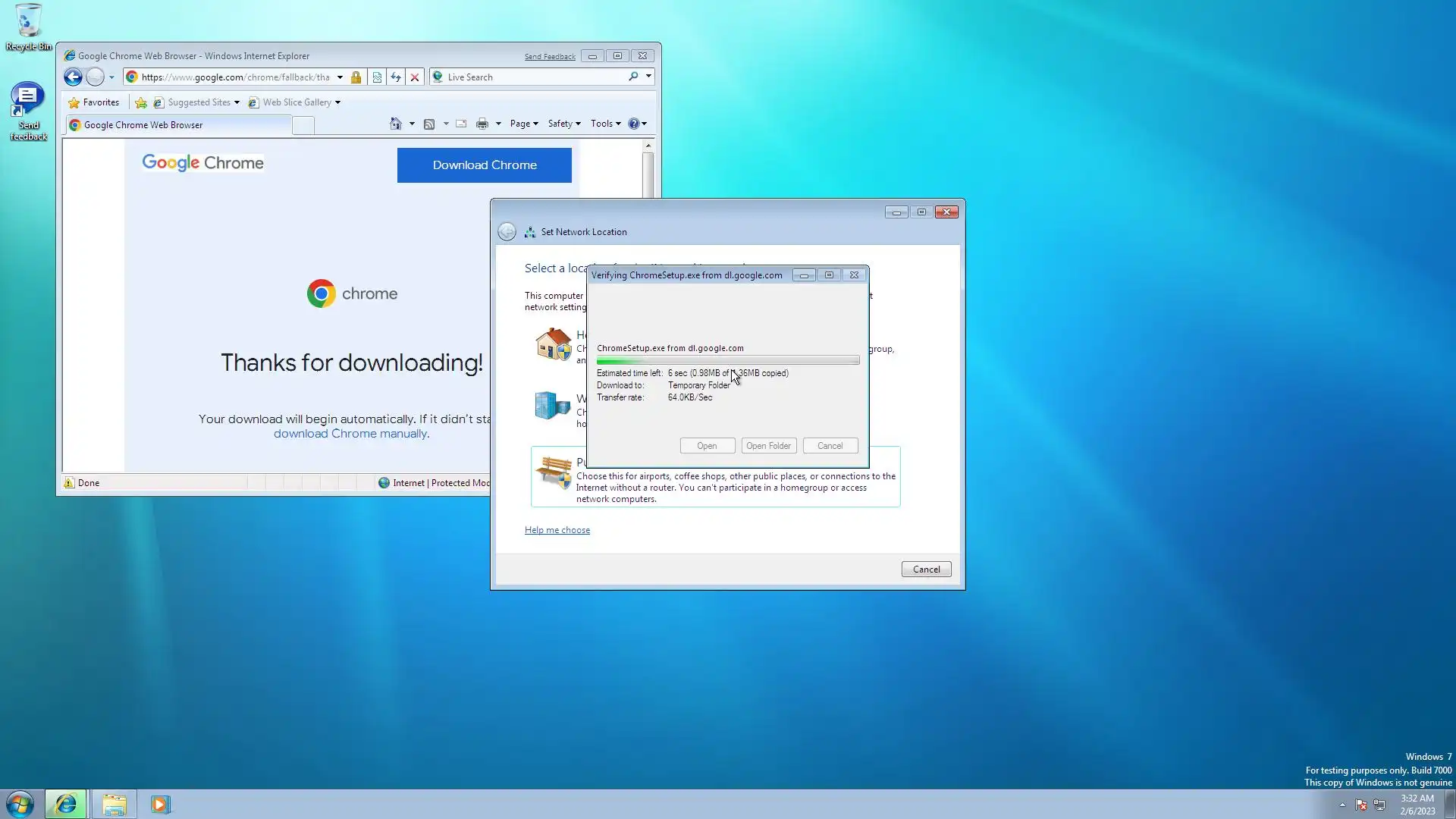Click the ChromeSetup.exe download progress bar
This screenshot has height=819, width=1456.
pos(727,361)
